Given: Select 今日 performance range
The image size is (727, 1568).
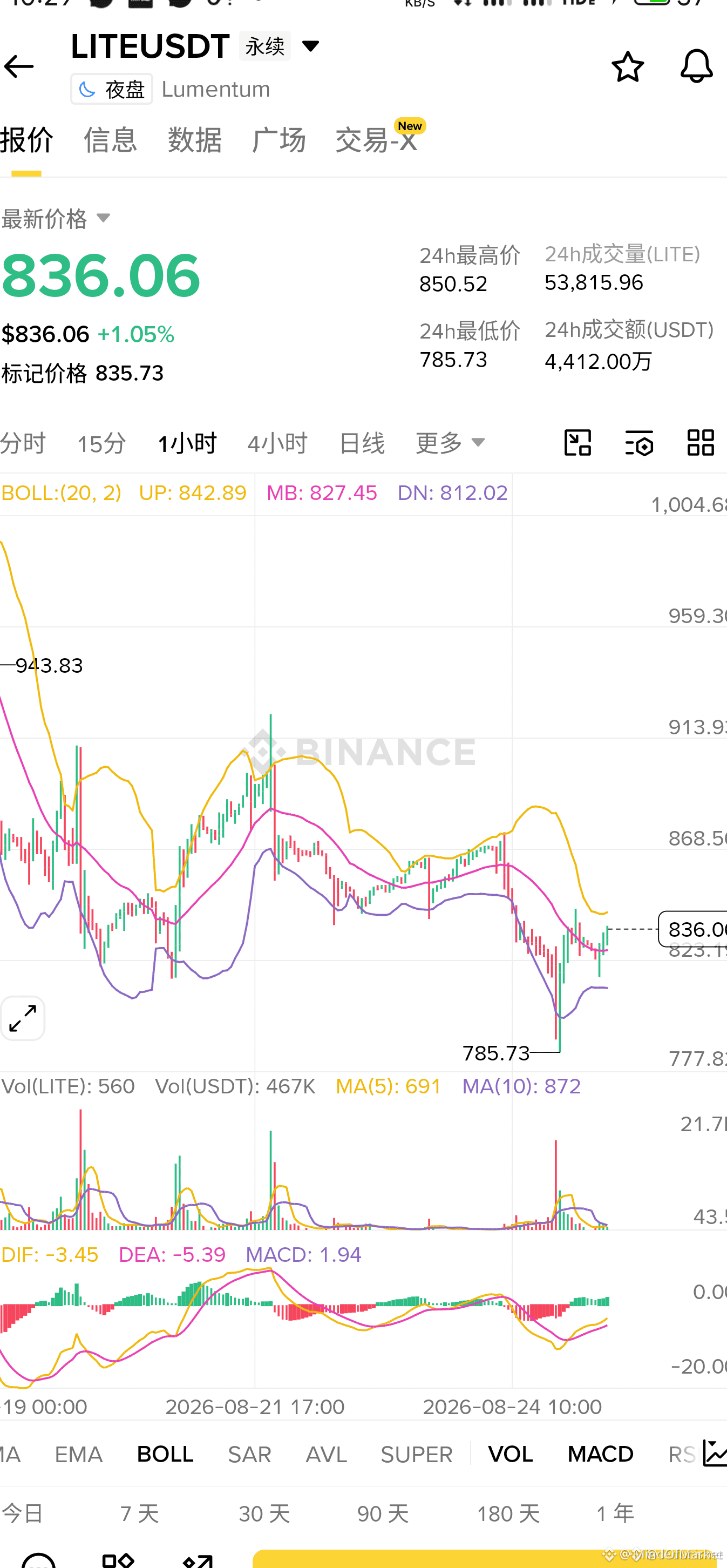Looking at the screenshot, I should (x=23, y=1513).
